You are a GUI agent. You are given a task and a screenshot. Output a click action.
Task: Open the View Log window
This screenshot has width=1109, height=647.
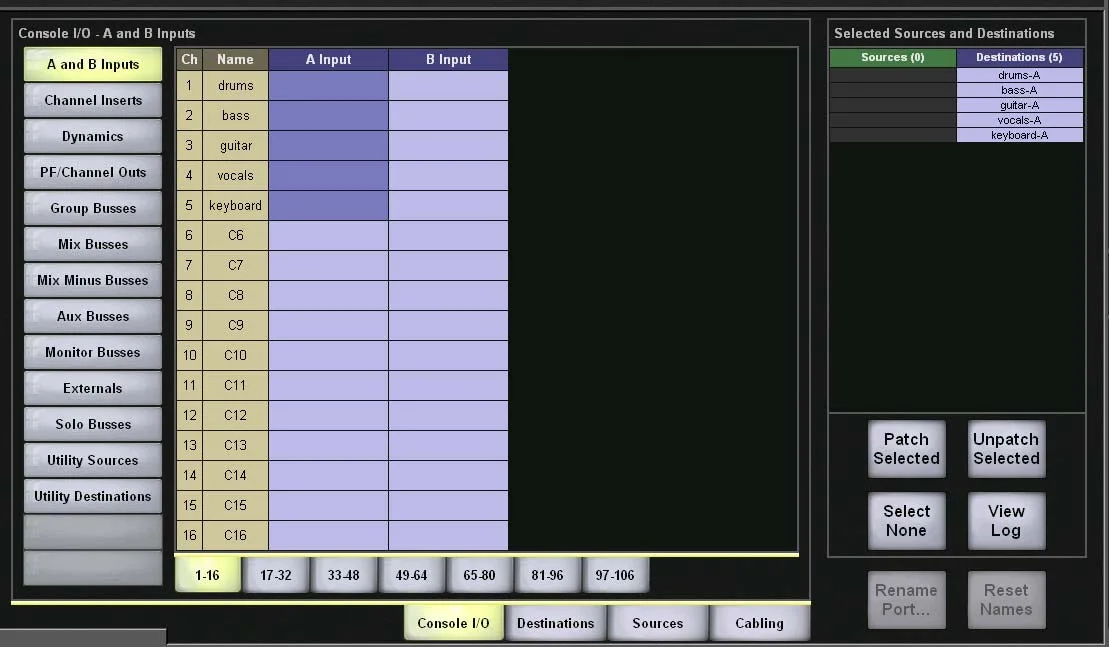1006,521
